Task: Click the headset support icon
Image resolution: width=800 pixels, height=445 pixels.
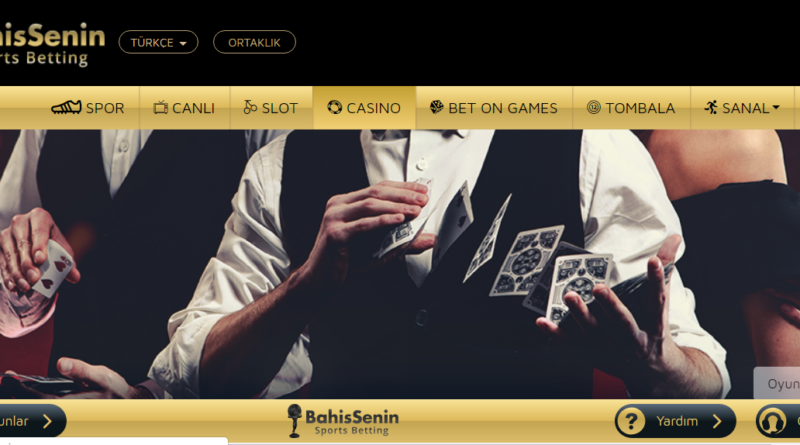Action: click(x=772, y=423)
